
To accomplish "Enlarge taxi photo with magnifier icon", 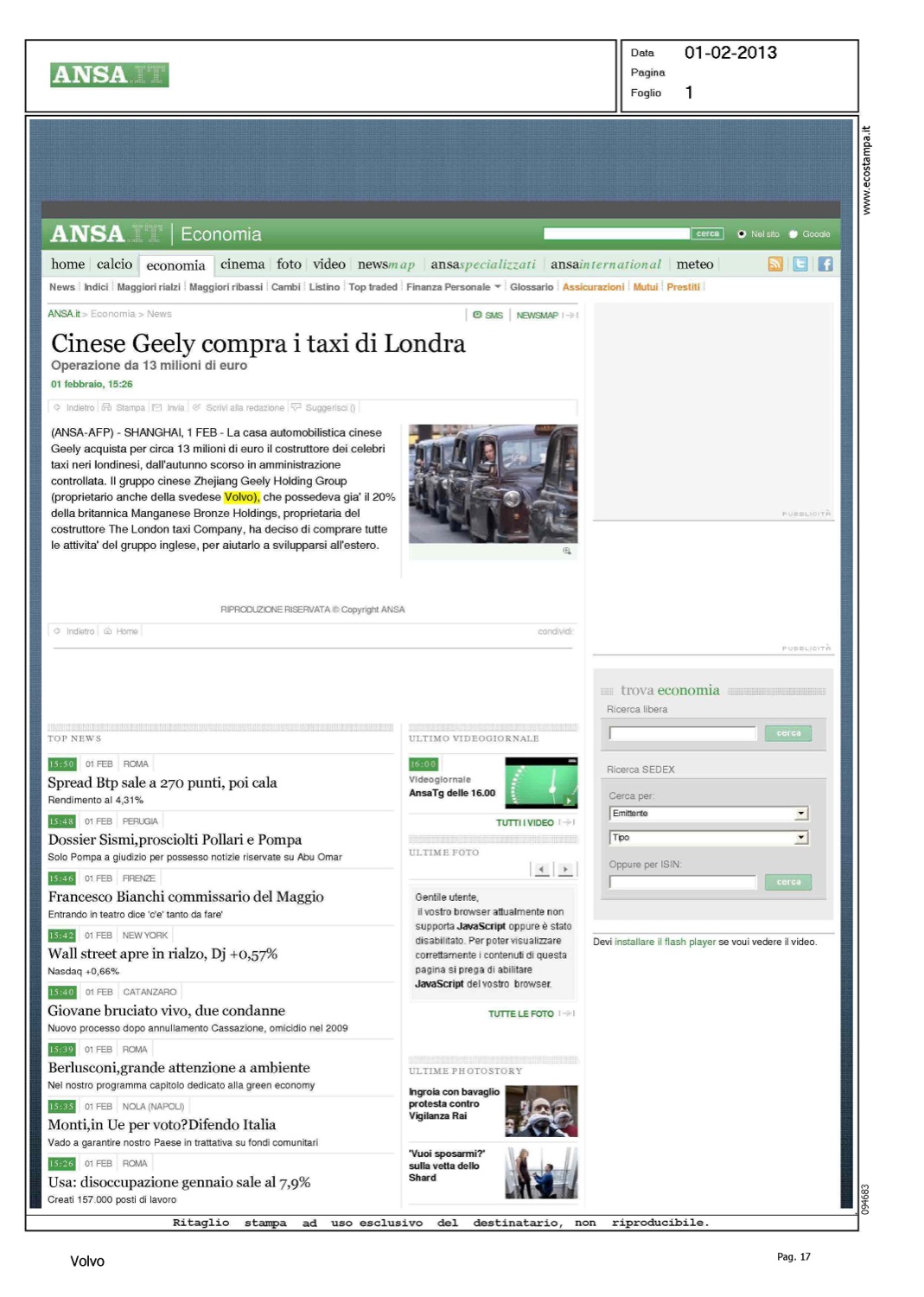I will pyautogui.click(x=567, y=551).
